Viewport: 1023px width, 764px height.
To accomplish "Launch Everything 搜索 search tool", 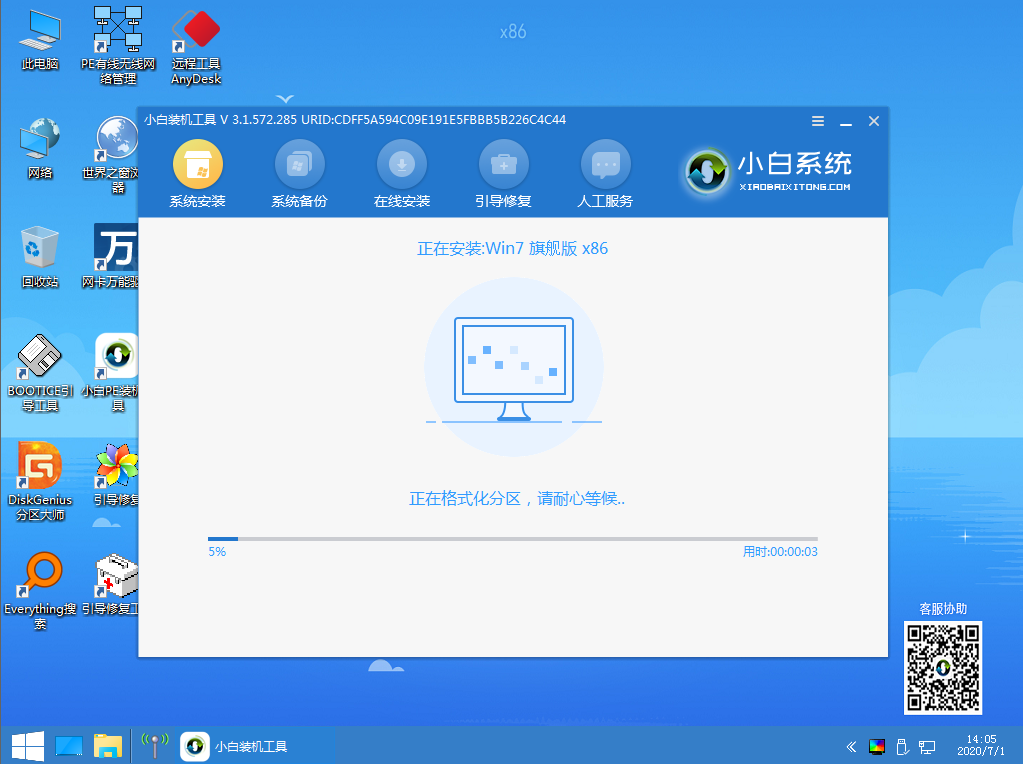I will (38, 590).
